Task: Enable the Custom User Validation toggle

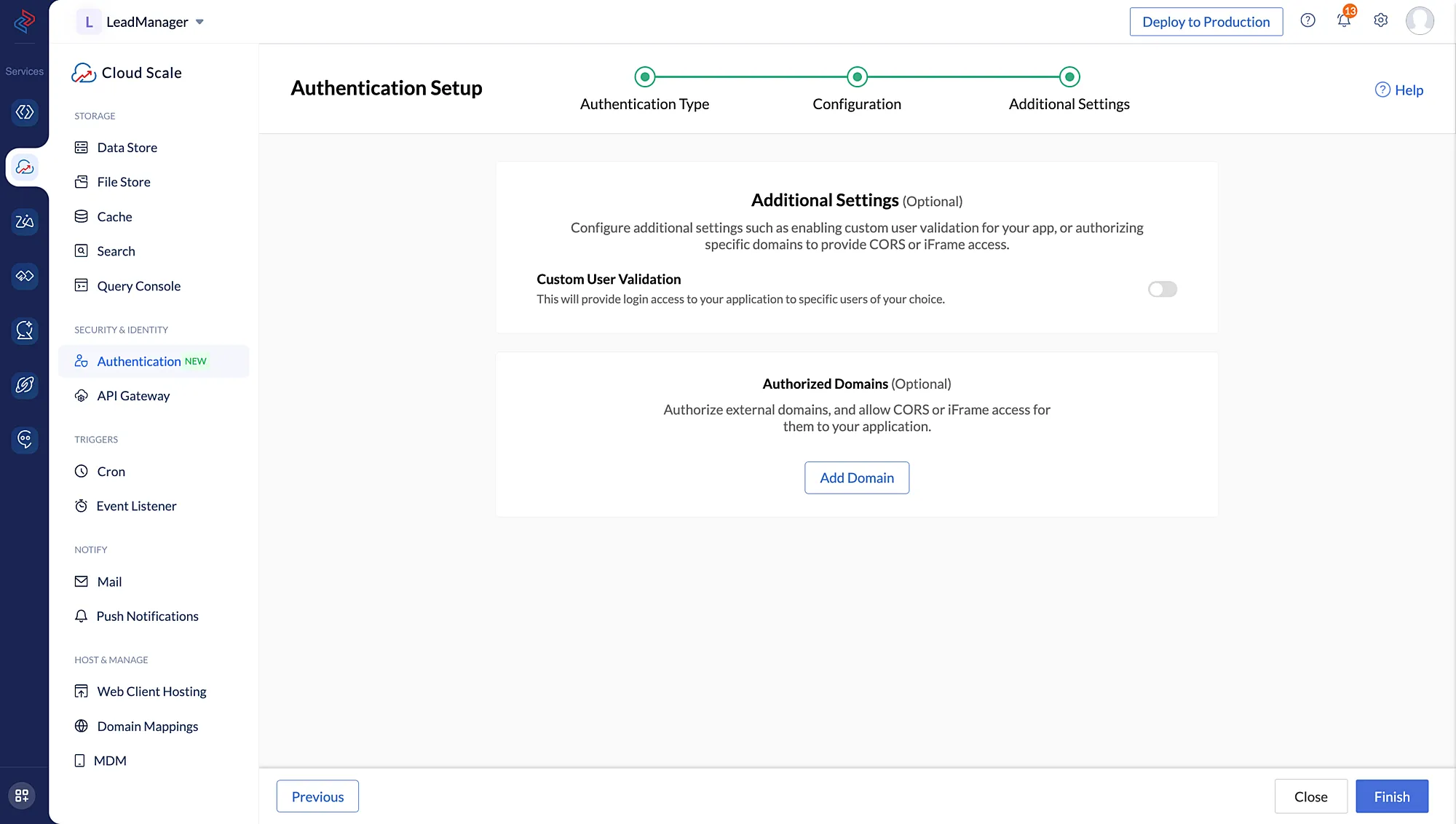Action: pyautogui.click(x=1162, y=289)
